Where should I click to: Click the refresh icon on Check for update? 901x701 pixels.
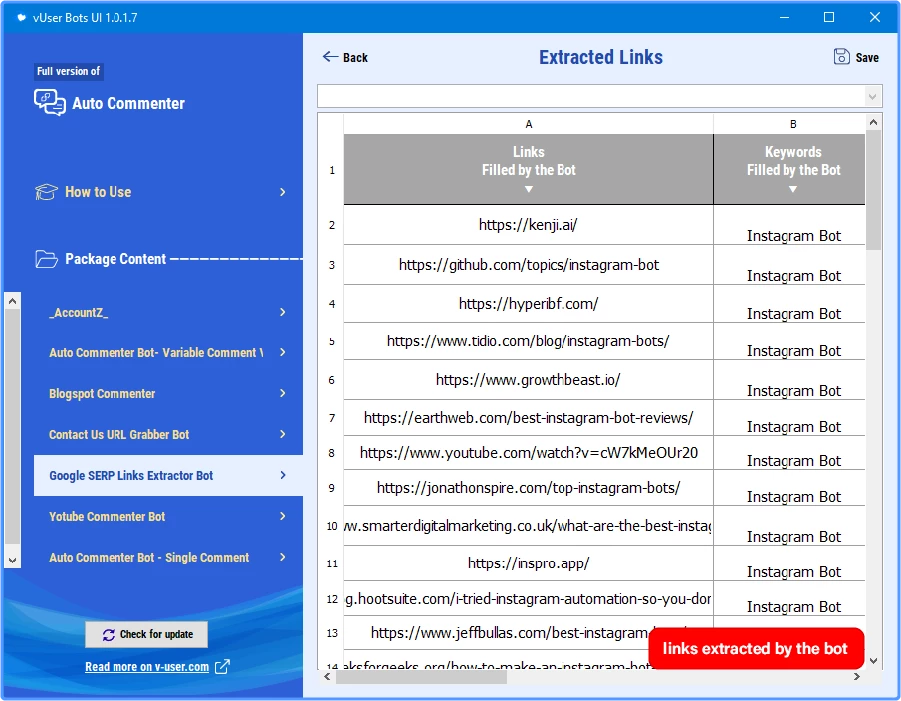pyautogui.click(x=109, y=634)
